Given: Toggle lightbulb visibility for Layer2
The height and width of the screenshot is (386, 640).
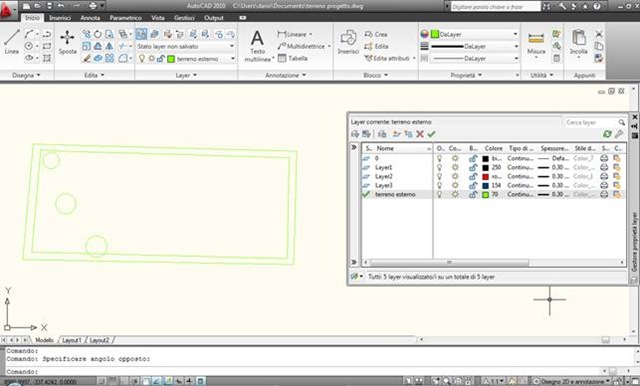Looking at the screenshot, I should pyautogui.click(x=440, y=176).
